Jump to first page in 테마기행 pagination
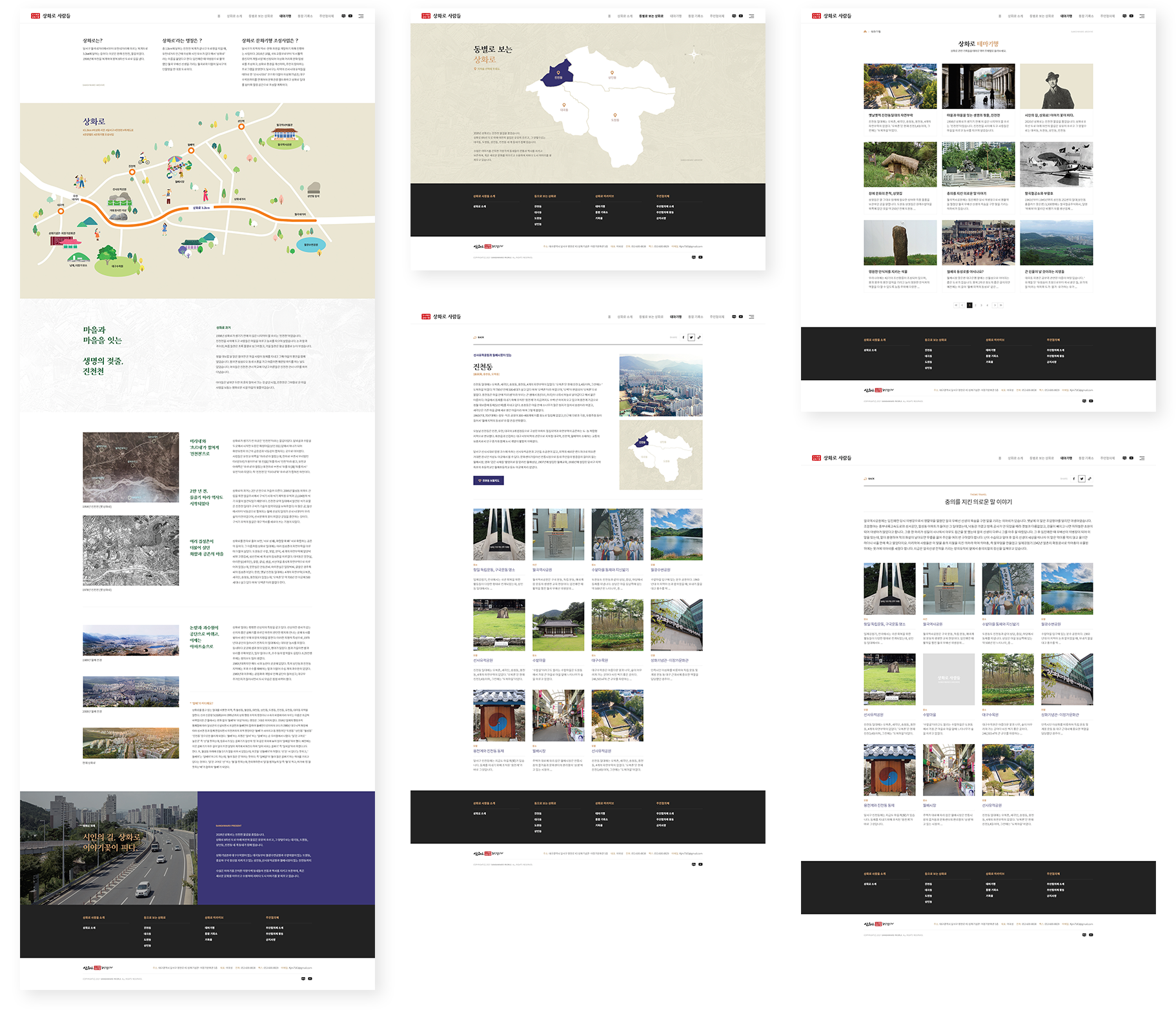This screenshot has height=1010, width=1176. click(x=956, y=305)
